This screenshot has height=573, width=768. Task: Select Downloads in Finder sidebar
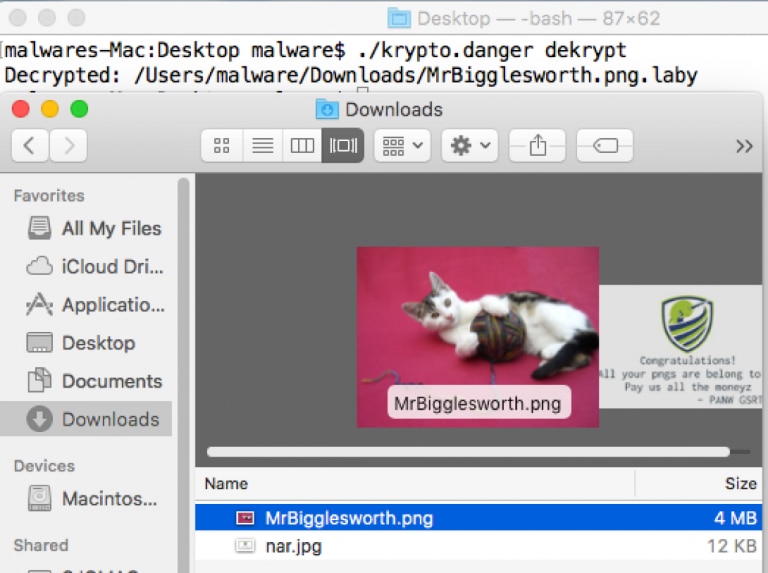pos(86,419)
